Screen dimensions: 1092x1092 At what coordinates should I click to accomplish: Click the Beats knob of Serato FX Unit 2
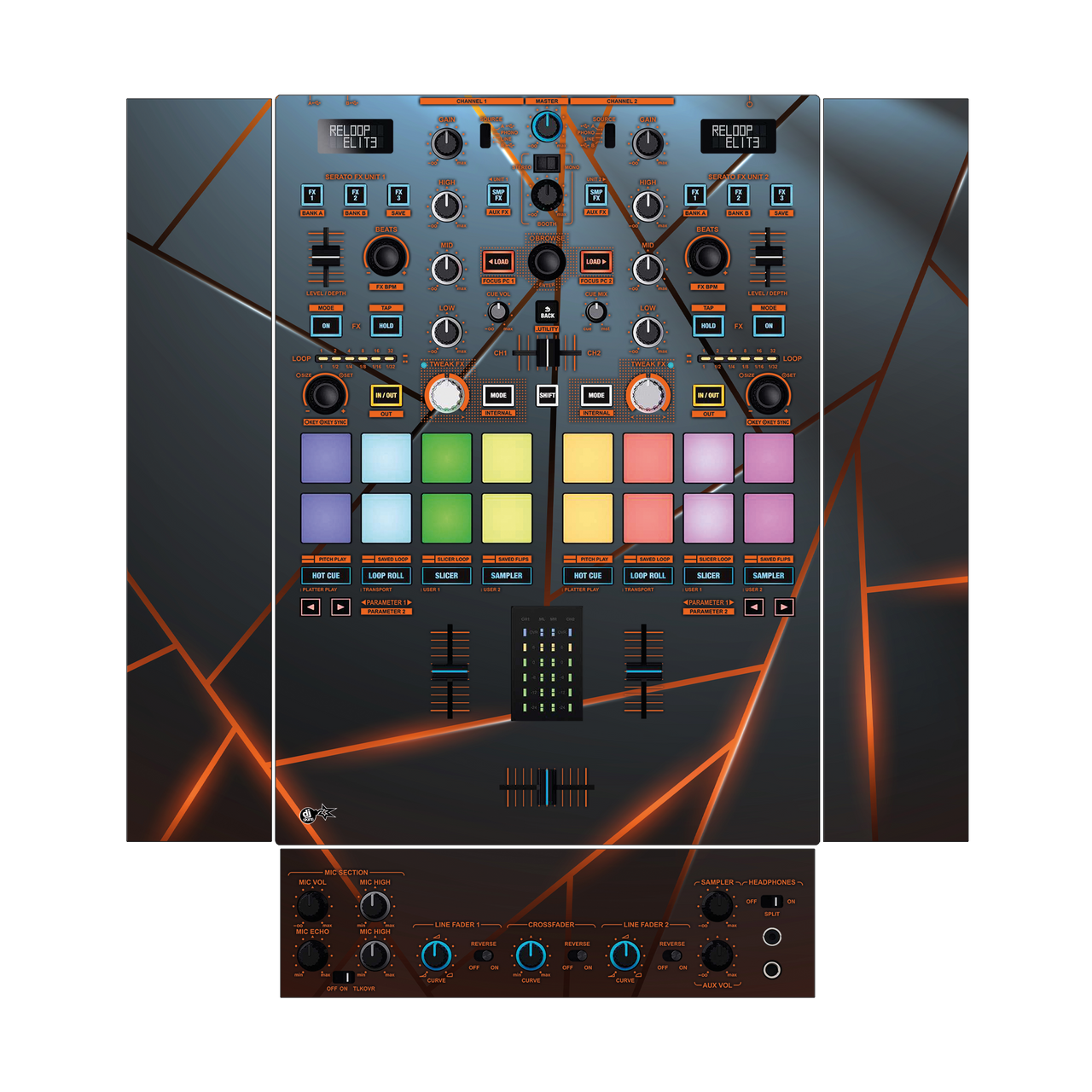pos(707,256)
